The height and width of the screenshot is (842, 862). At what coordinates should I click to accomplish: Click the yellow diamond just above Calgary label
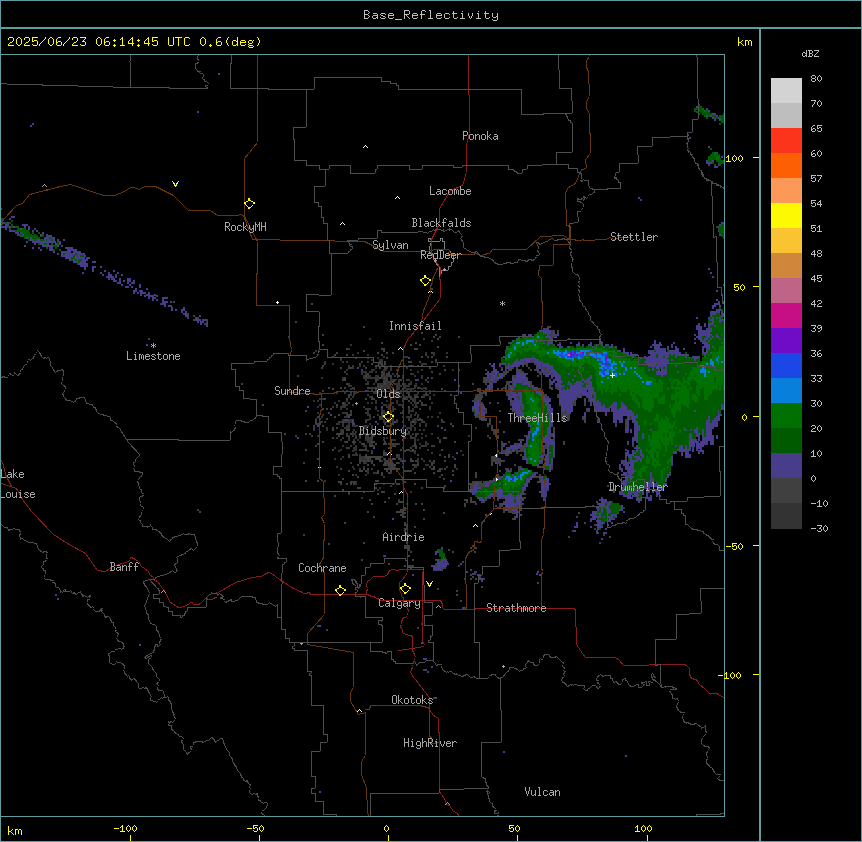tap(406, 589)
